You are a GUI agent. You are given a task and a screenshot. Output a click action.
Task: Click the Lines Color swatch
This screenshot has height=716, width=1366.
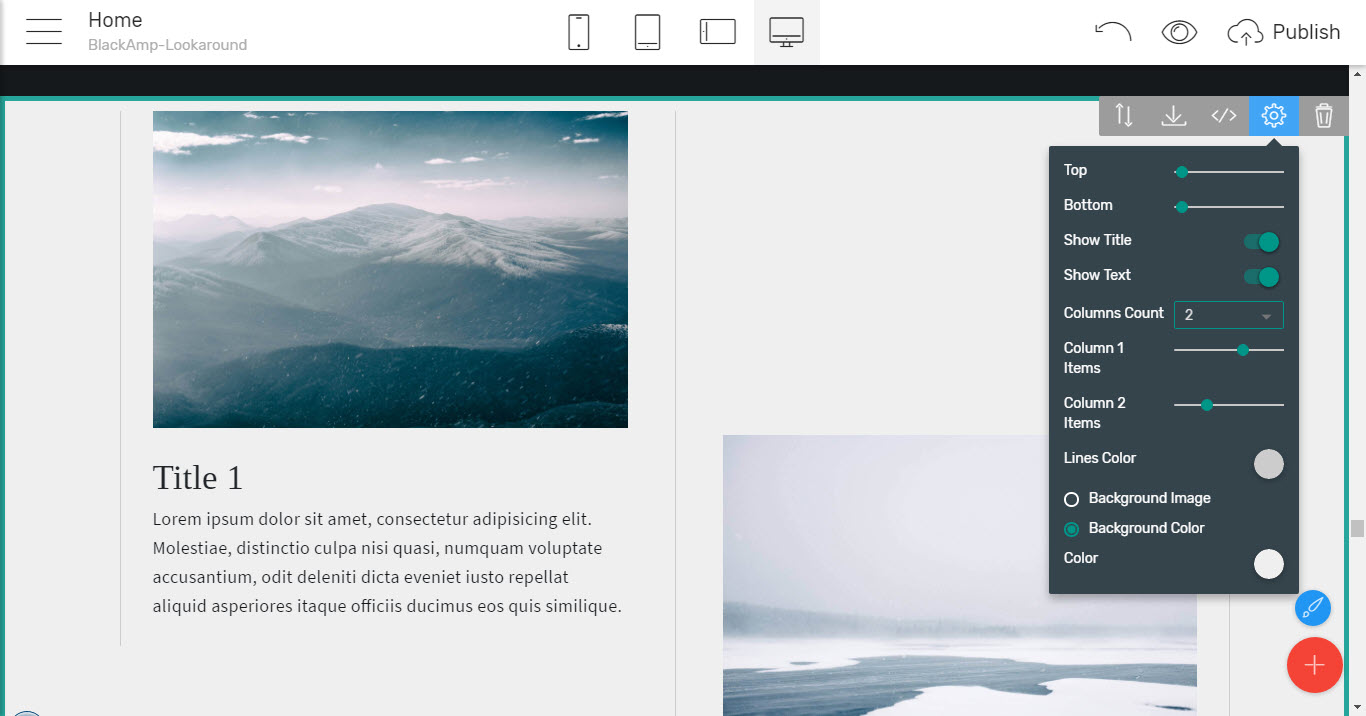1268,464
